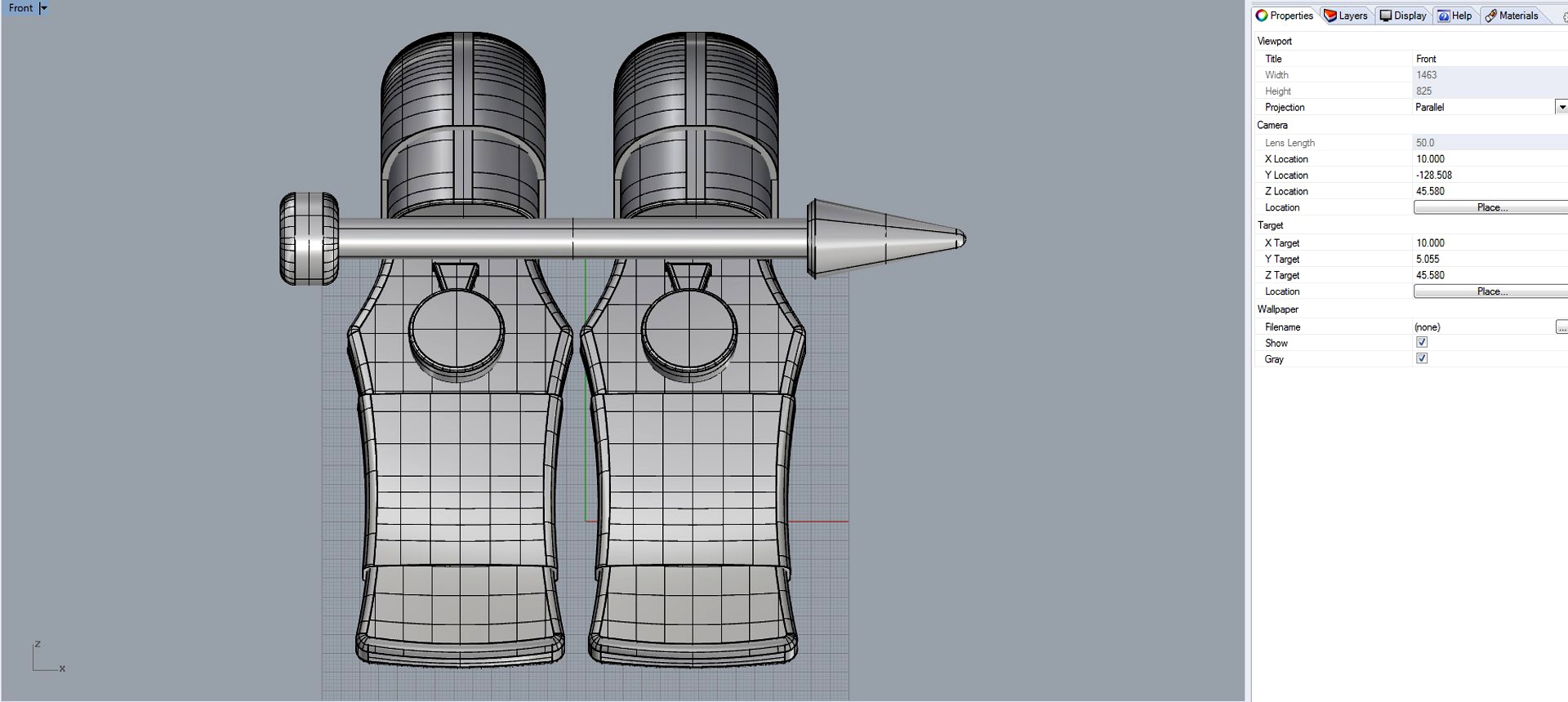
Task: Click the viewport Title field showing Front
Action: pos(1490,59)
